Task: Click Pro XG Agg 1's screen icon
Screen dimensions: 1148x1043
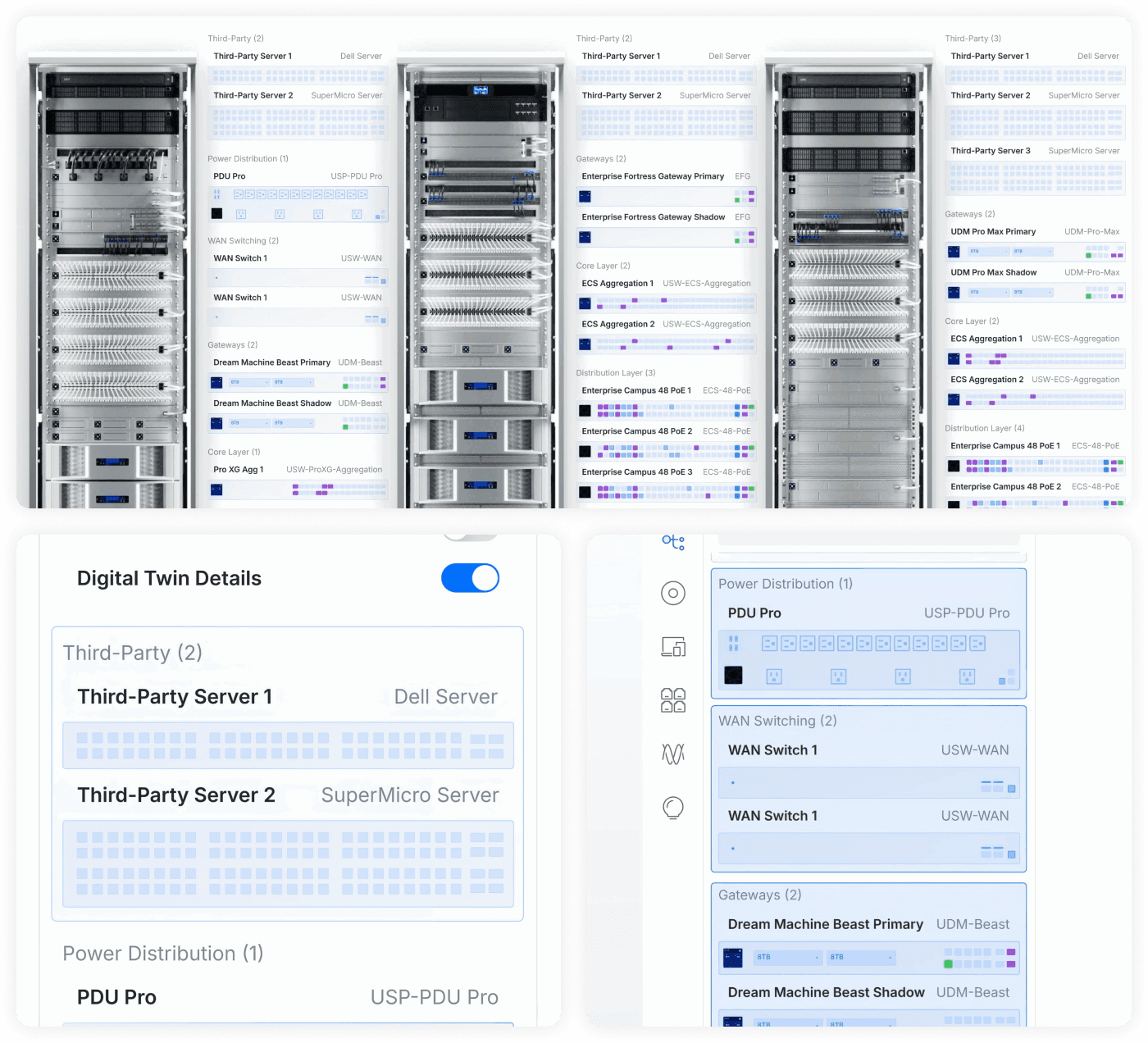Action: click(x=216, y=490)
